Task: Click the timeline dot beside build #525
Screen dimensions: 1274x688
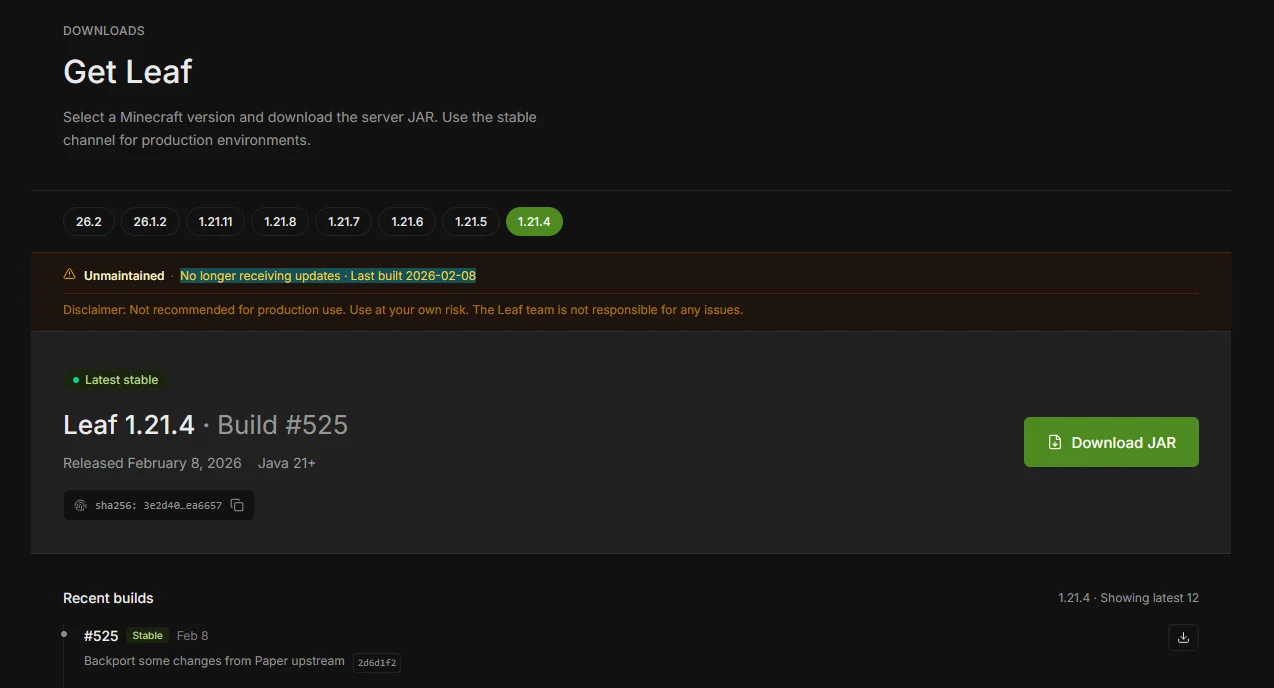Action: coord(64,634)
